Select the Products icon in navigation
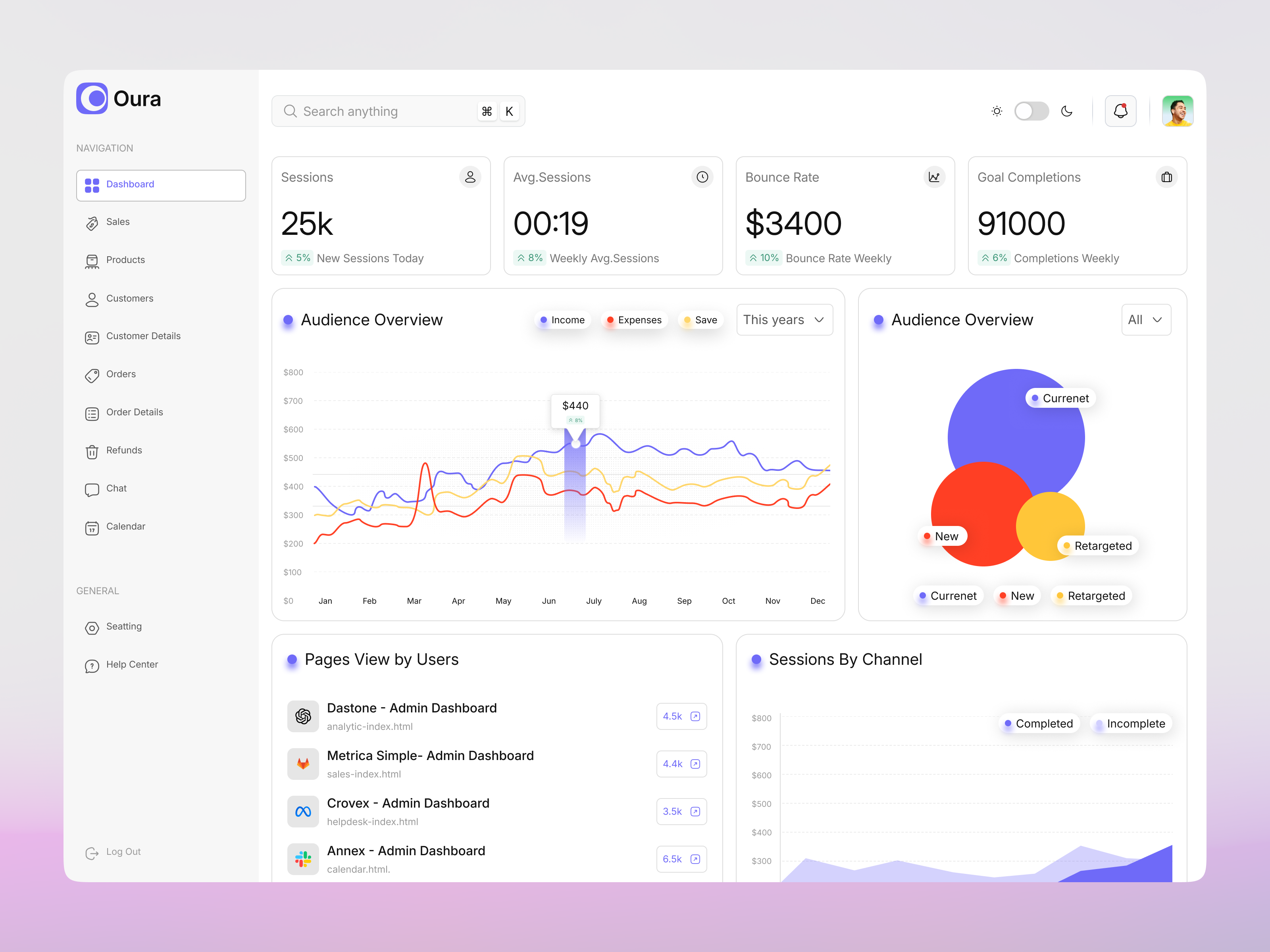The image size is (1270, 952). 92,261
